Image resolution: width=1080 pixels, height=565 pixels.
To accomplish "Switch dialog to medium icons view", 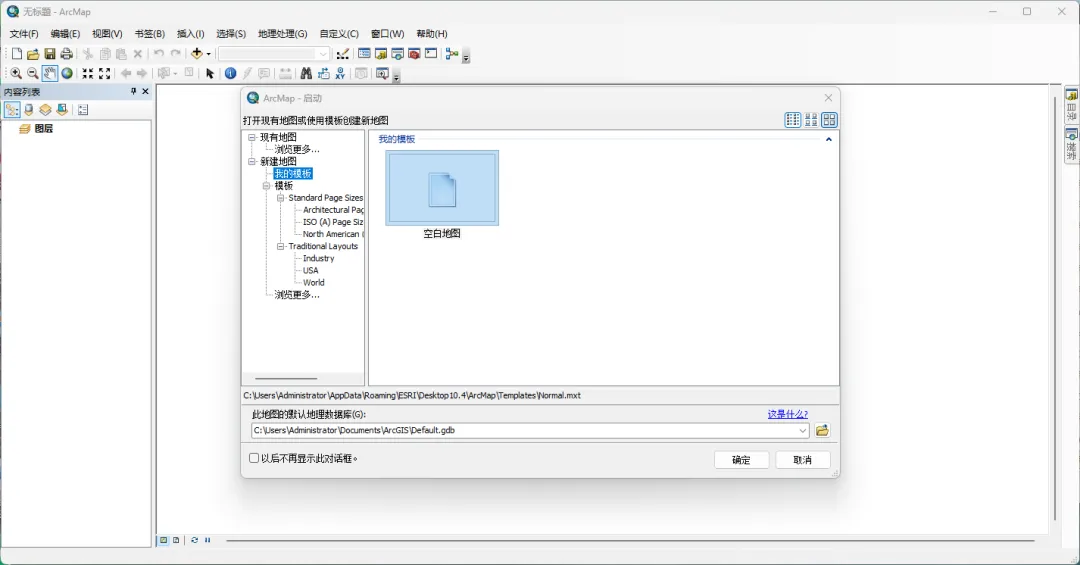I will pyautogui.click(x=811, y=120).
